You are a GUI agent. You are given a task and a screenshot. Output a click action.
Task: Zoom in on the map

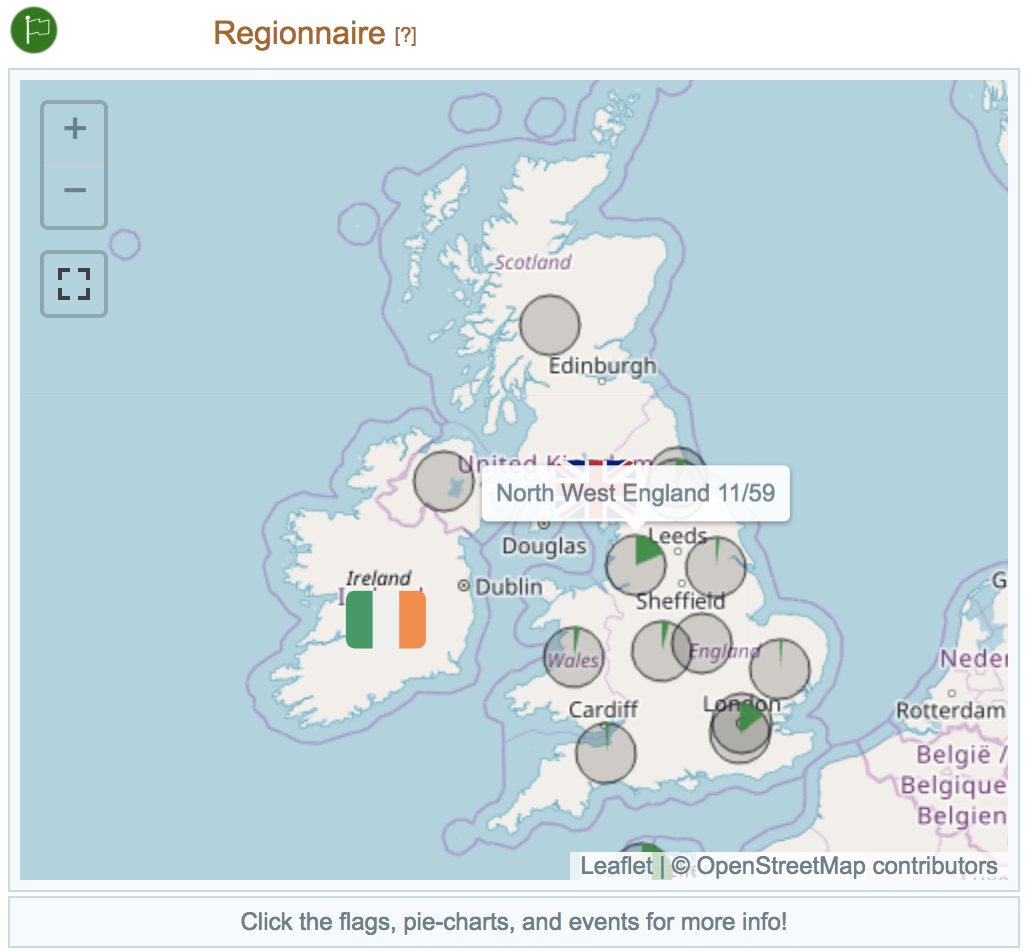74,130
